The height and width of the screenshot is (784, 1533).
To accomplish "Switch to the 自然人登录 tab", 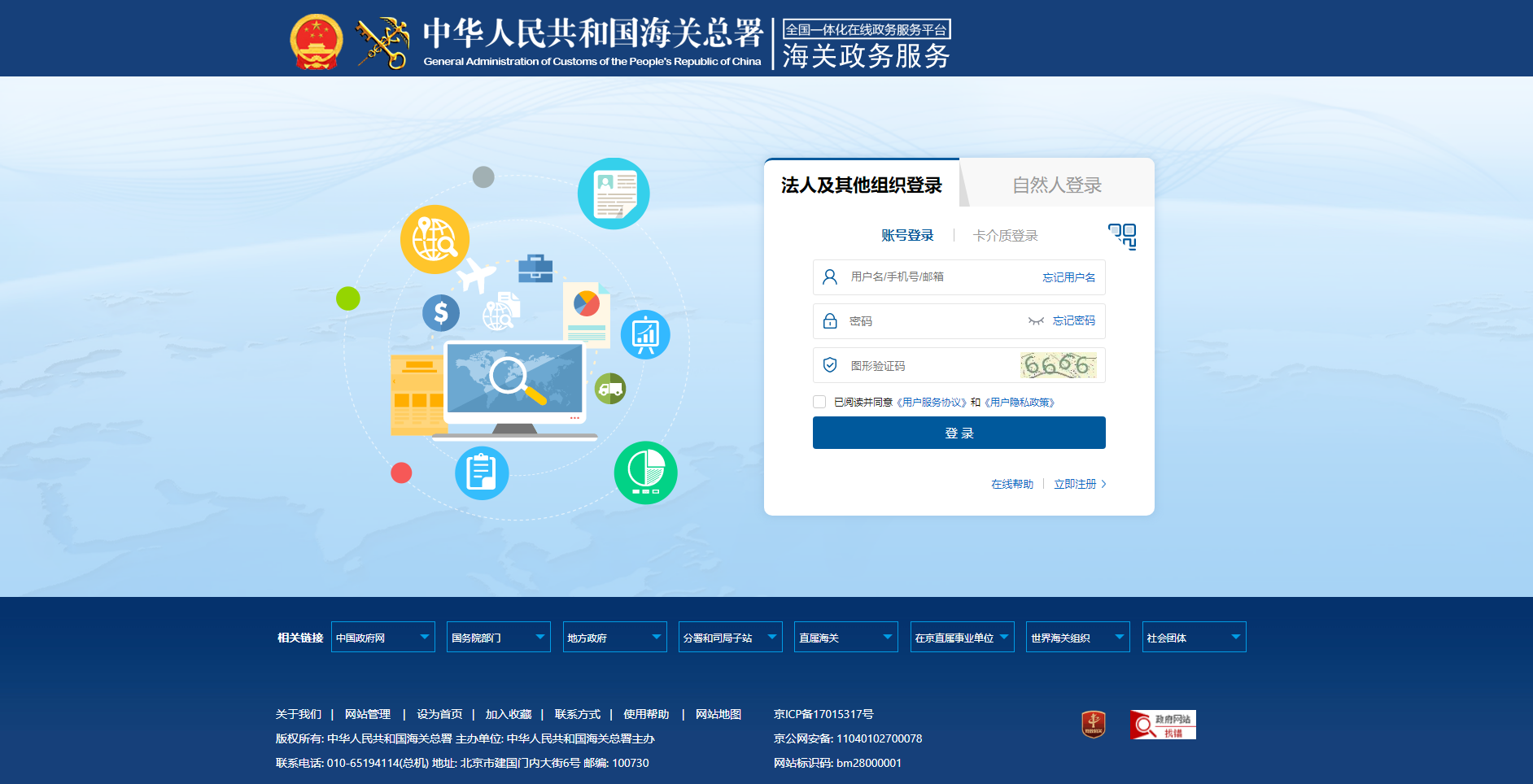I will (1056, 185).
